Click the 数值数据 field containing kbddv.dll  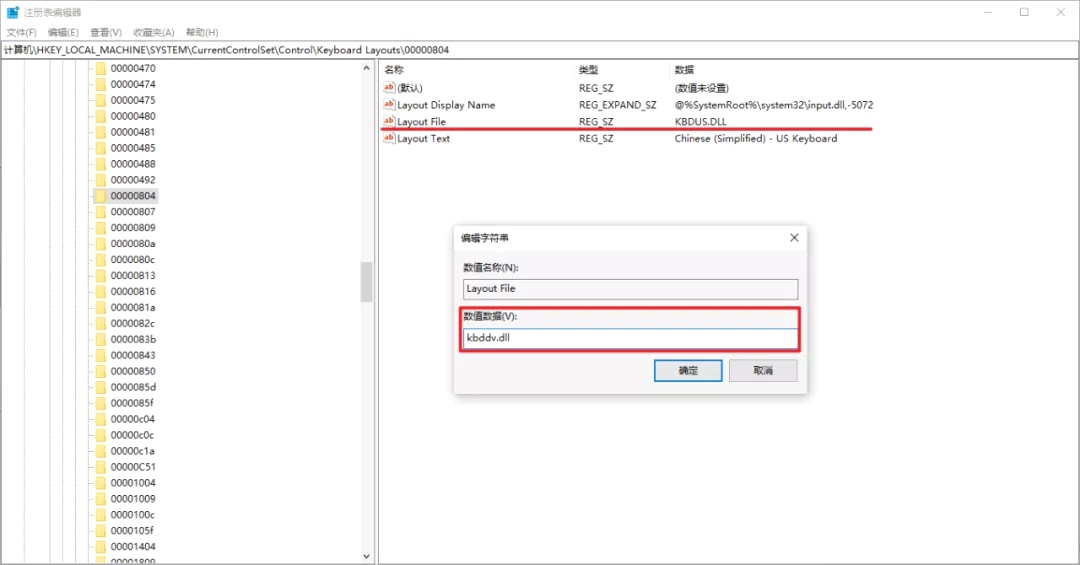(630, 338)
